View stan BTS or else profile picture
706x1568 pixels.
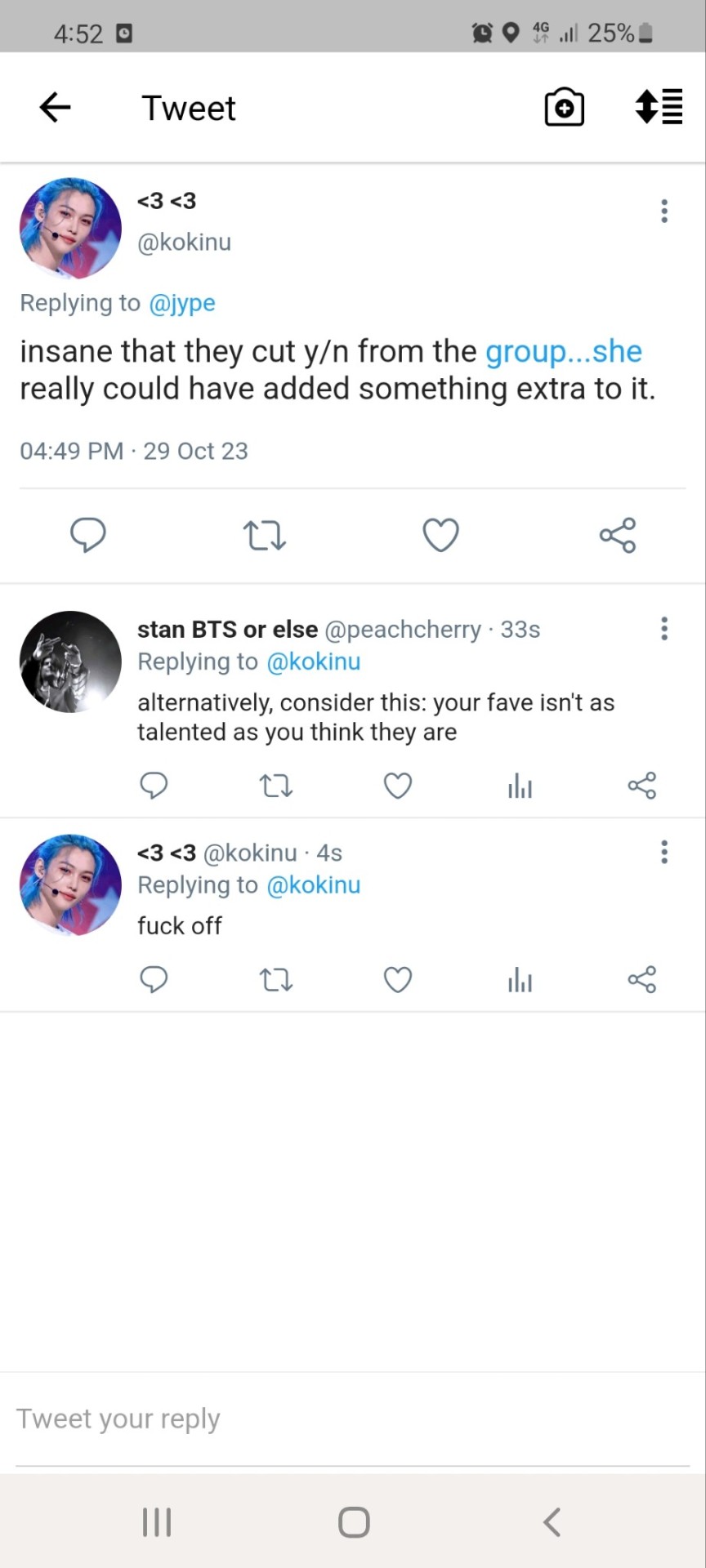coord(70,661)
